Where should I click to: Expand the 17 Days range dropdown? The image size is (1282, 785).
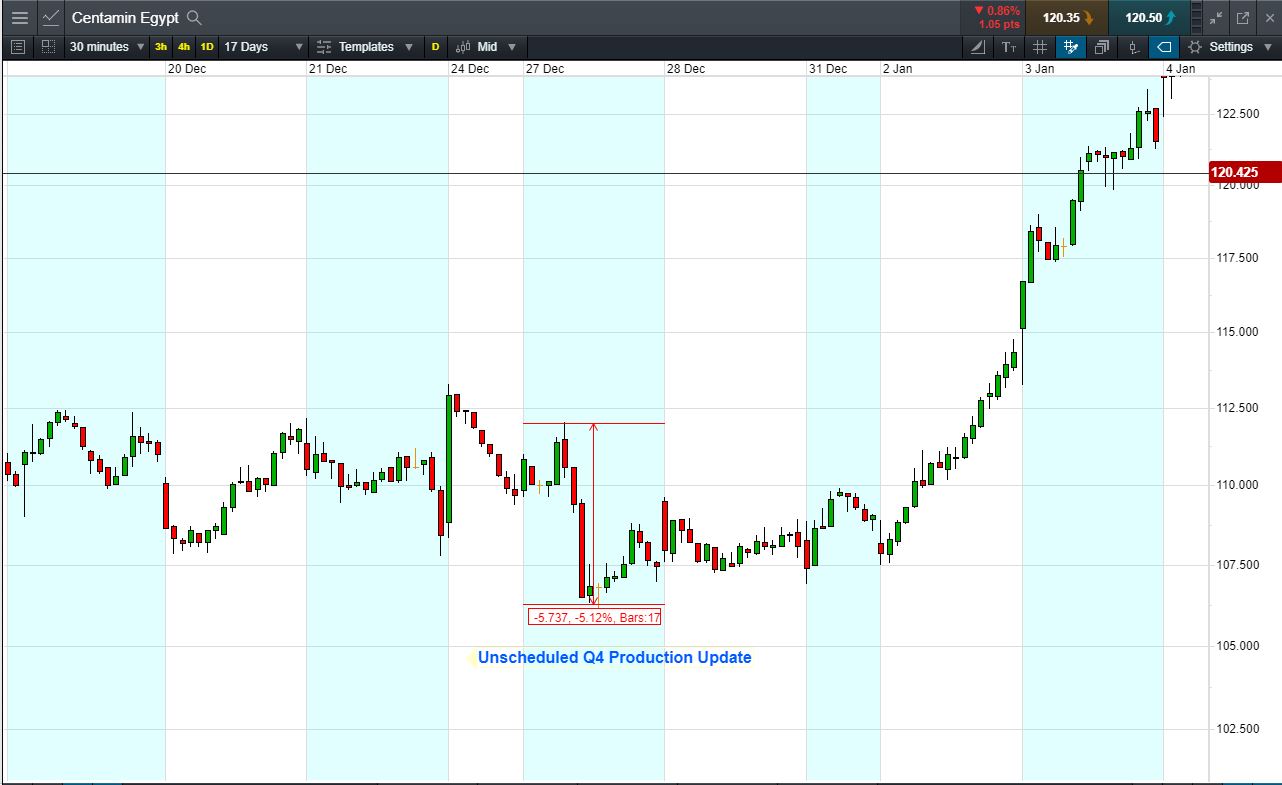click(263, 47)
